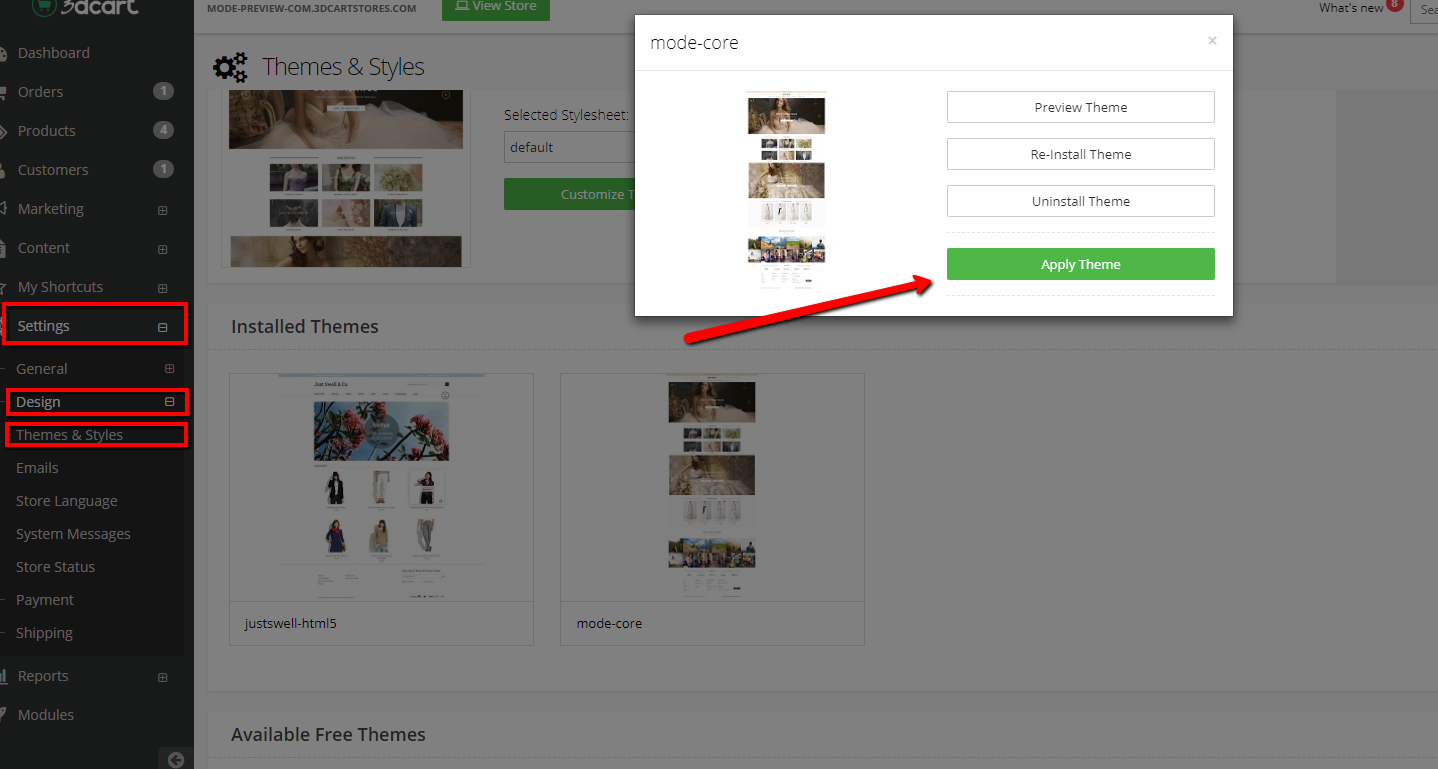Click the Preview Theme button
This screenshot has width=1438, height=769.
pos(1080,107)
